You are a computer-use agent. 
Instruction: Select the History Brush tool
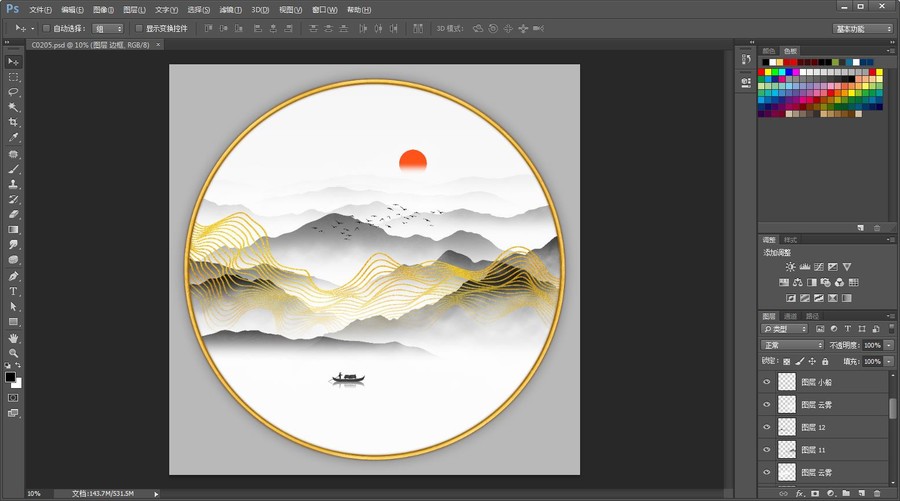13,199
